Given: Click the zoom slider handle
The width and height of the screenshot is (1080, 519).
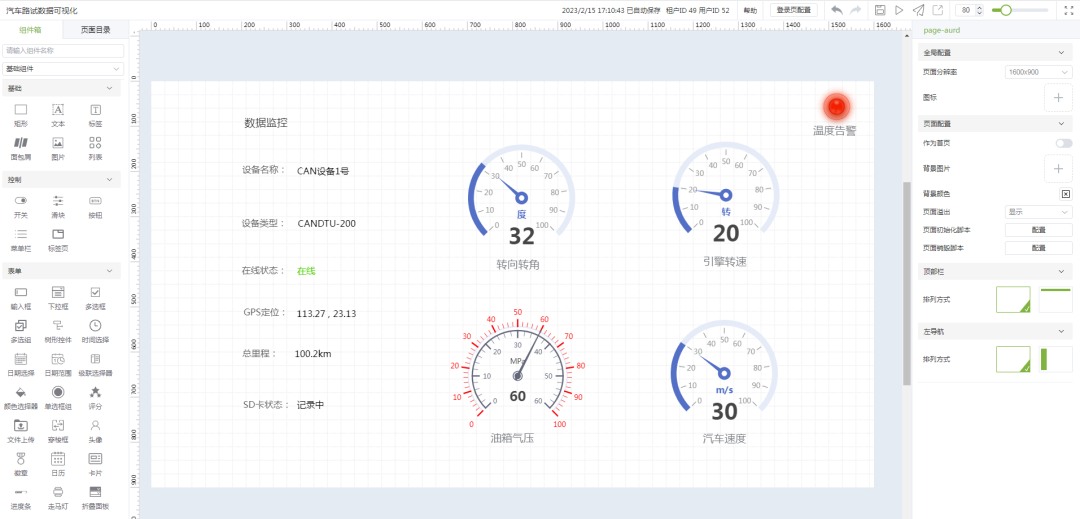Looking at the screenshot, I should [1005, 10].
